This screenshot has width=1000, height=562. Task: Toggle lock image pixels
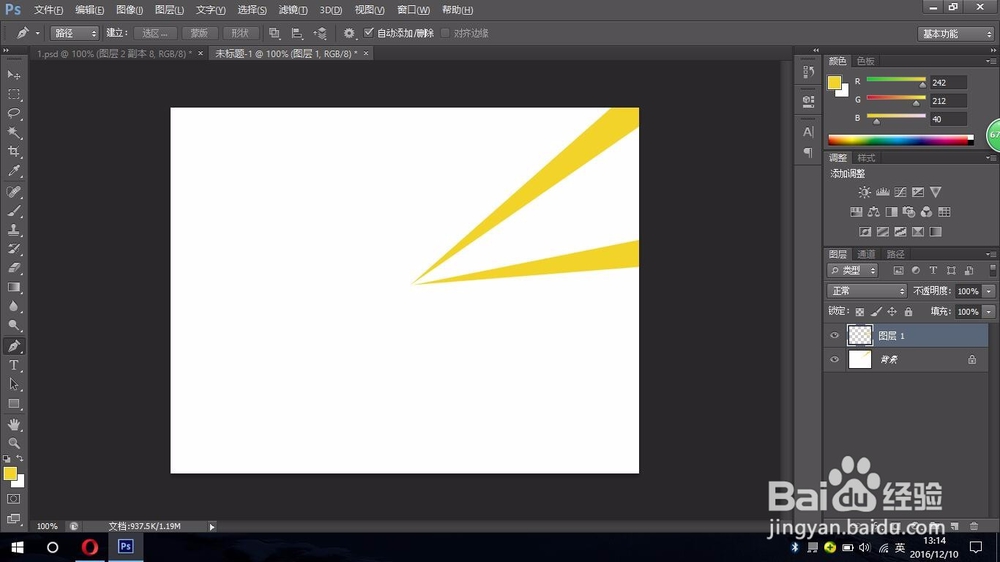pos(876,312)
